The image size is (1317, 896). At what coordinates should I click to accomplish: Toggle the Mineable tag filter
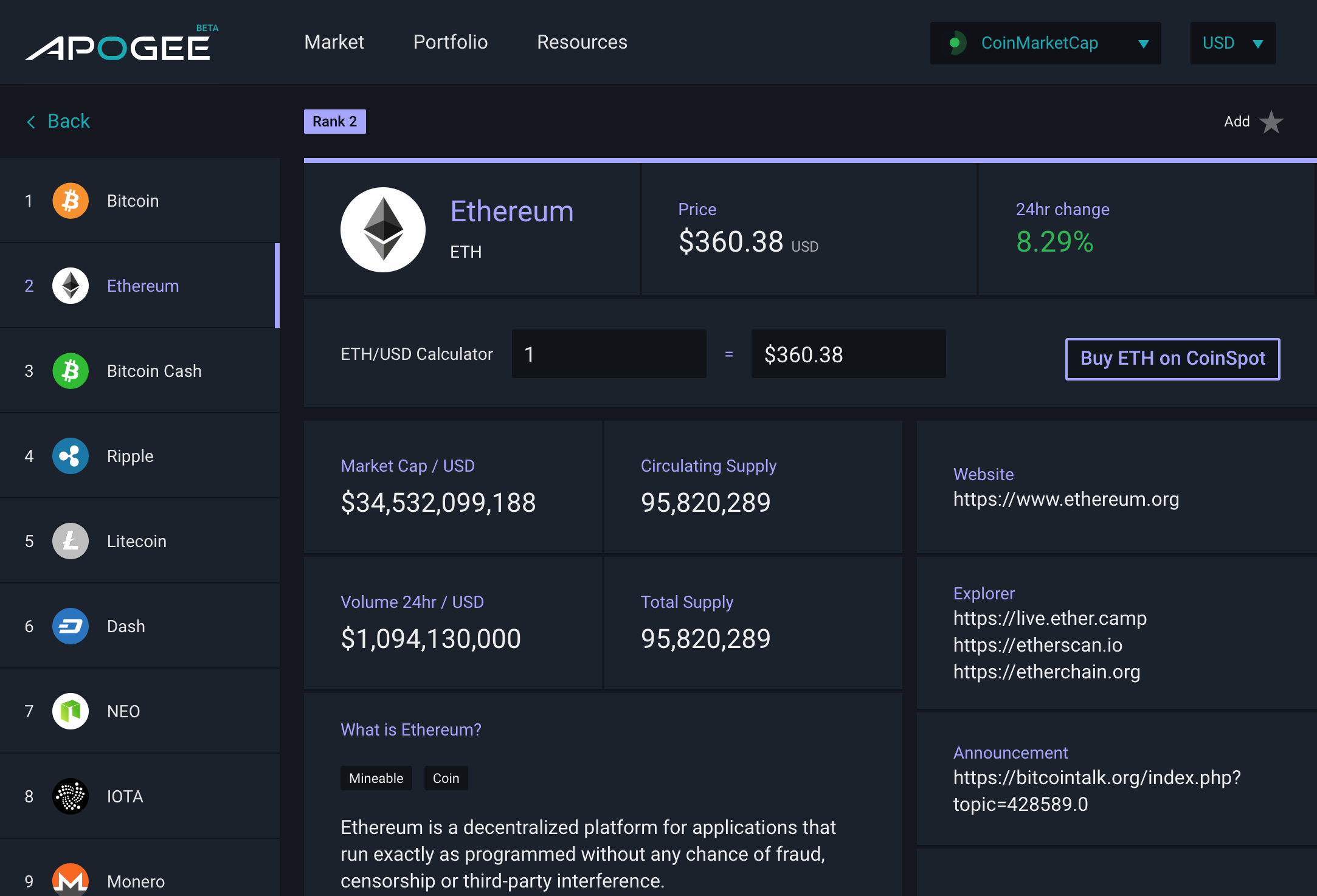pyautogui.click(x=376, y=778)
